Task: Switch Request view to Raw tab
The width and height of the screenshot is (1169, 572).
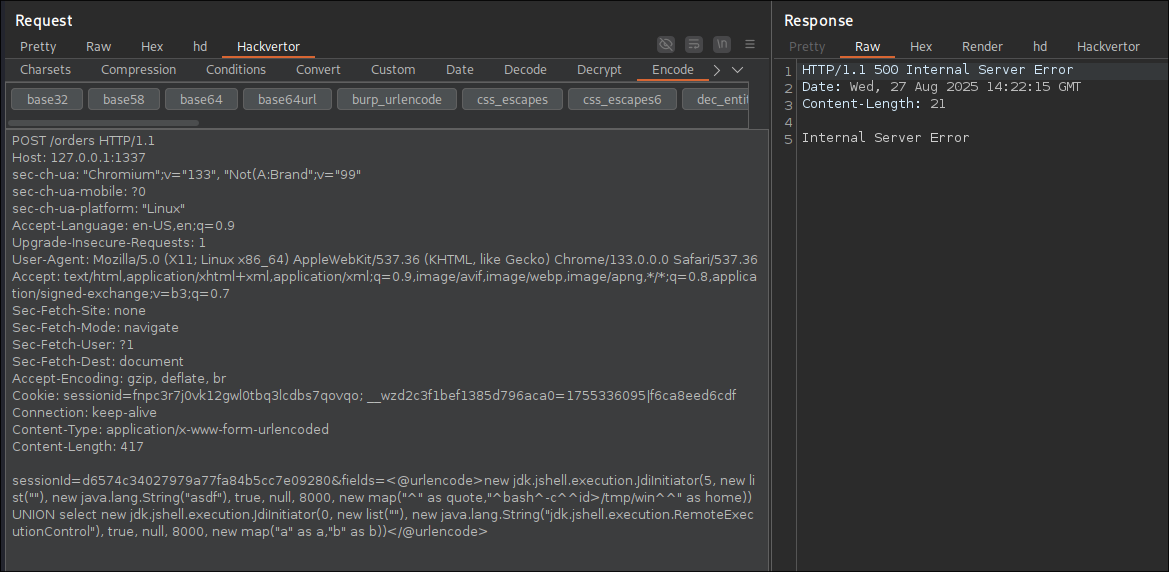Action: click(x=98, y=46)
